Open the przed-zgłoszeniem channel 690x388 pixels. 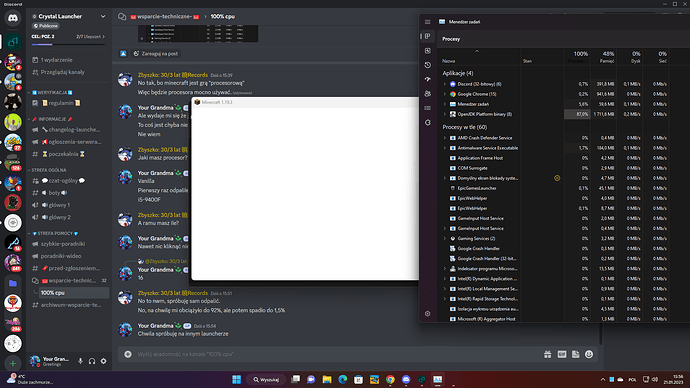pyautogui.click(x=70, y=268)
